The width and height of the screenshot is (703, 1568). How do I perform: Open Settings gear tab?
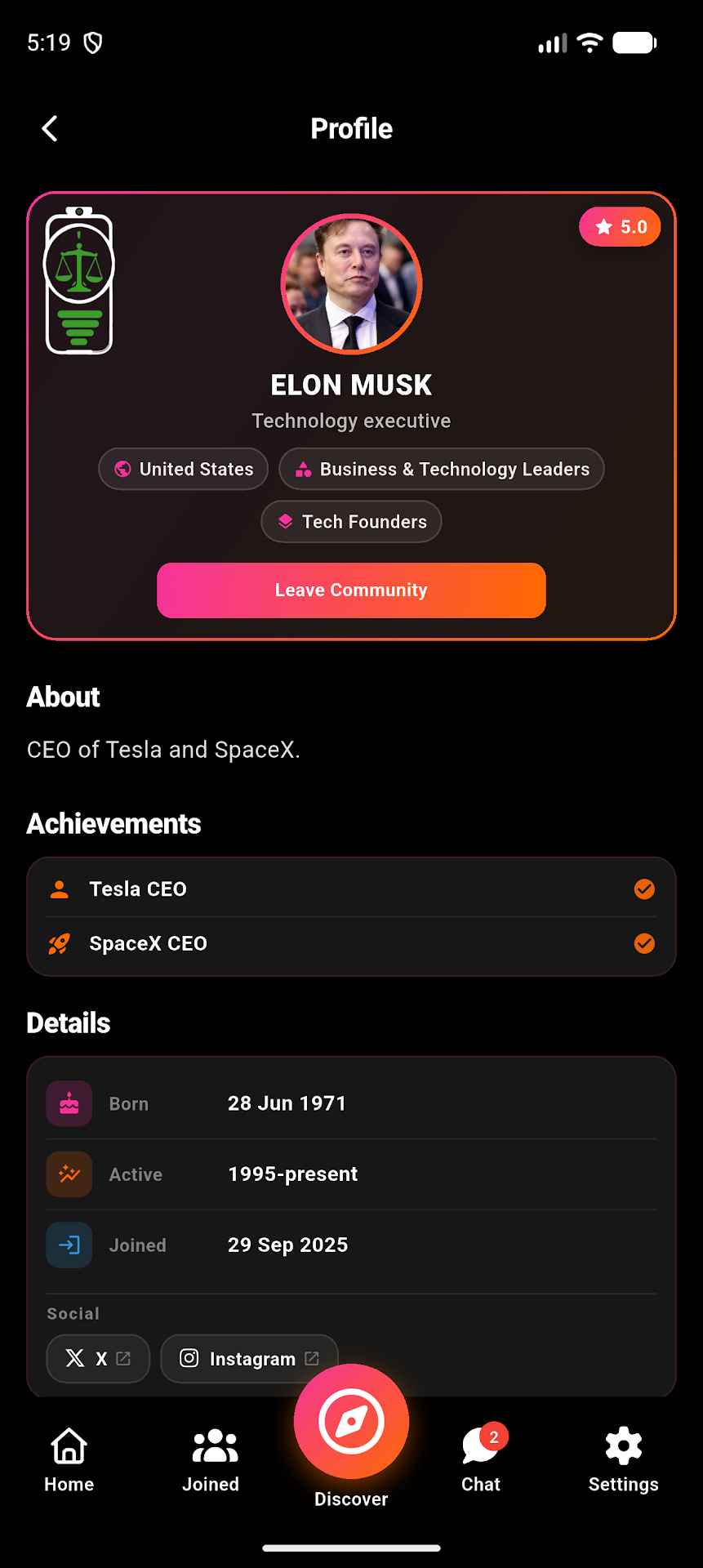click(x=624, y=1460)
